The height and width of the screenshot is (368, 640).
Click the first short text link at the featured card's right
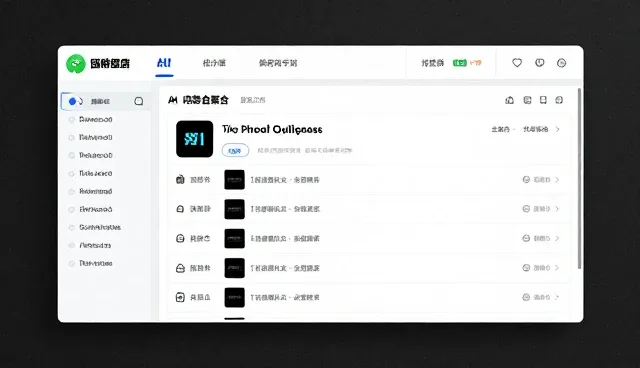(500, 129)
